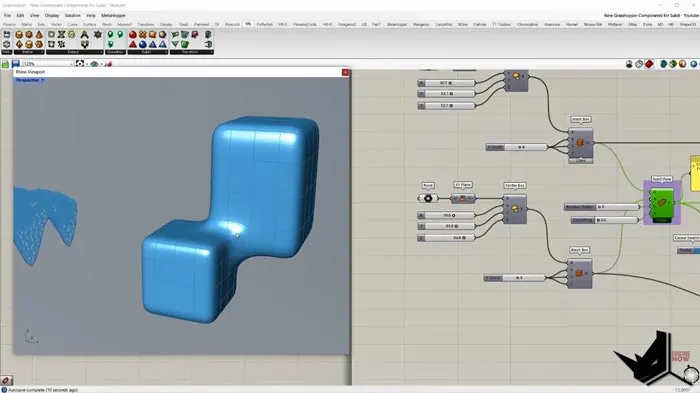Click the Zoom Extents canvas toolbar icon
Screen dimensions: 700x393
click(x=80, y=64)
